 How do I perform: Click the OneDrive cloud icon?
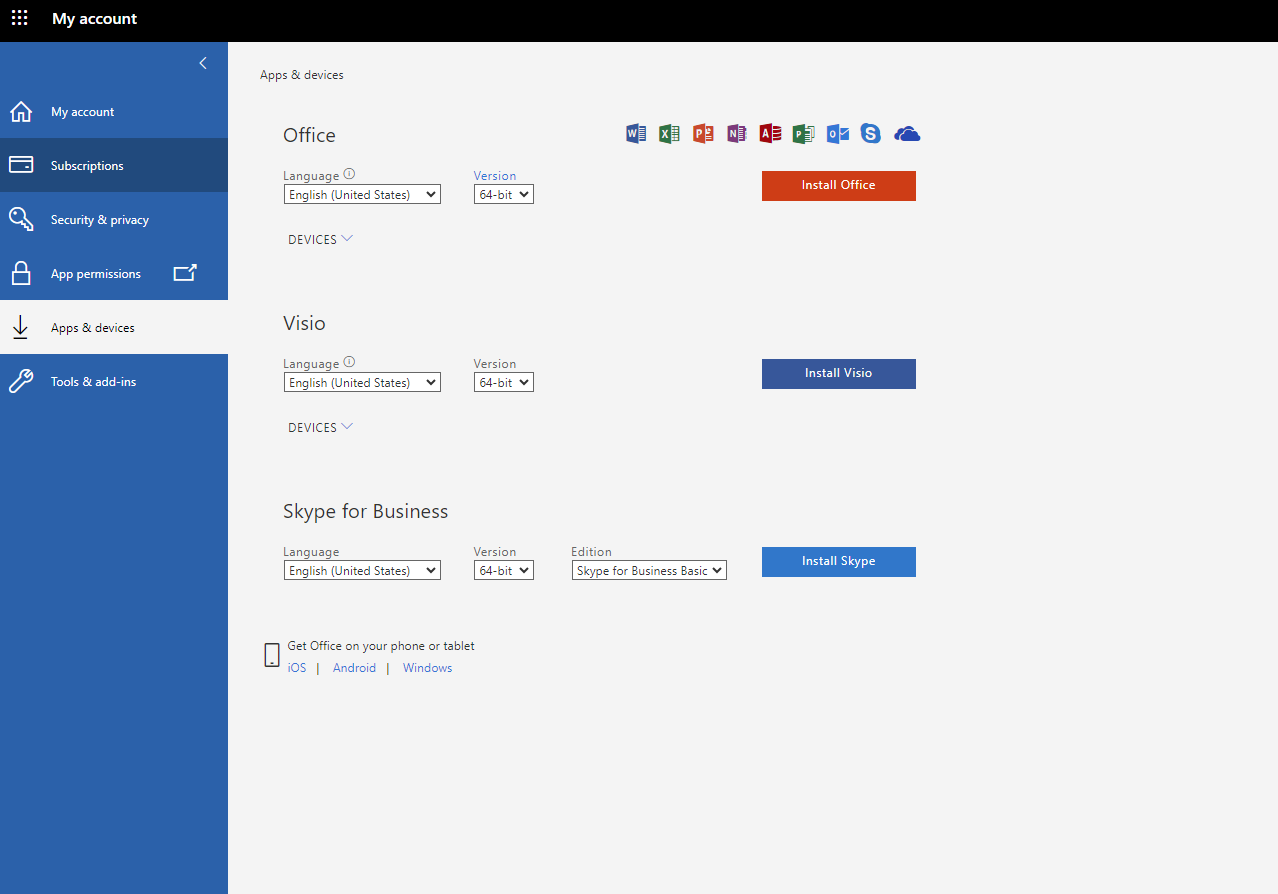click(907, 134)
